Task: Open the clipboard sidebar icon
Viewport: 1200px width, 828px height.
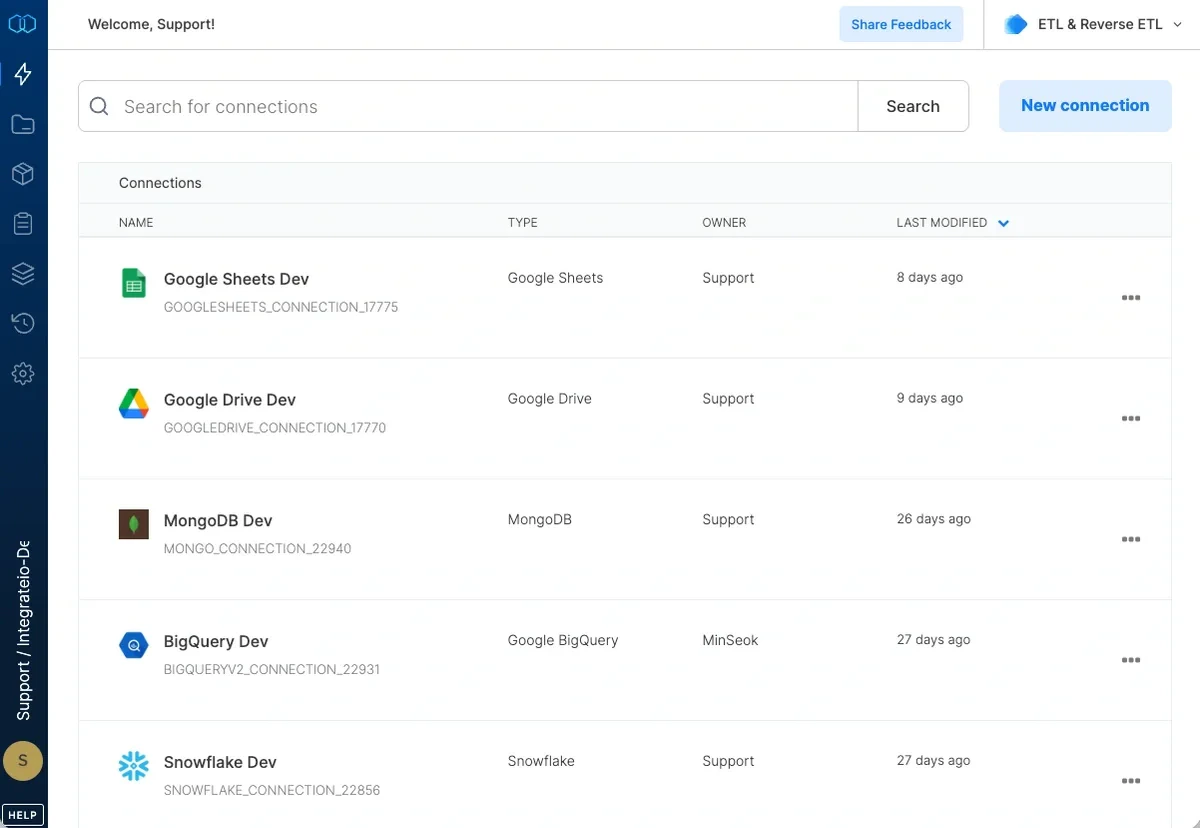Action: click(x=23, y=224)
